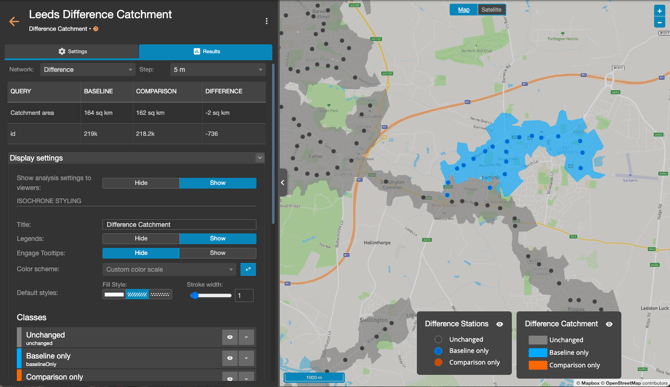Click the panel vertical scrollbar
Image resolution: width=670 pixels, height=387 pixels.
point(273,144)
